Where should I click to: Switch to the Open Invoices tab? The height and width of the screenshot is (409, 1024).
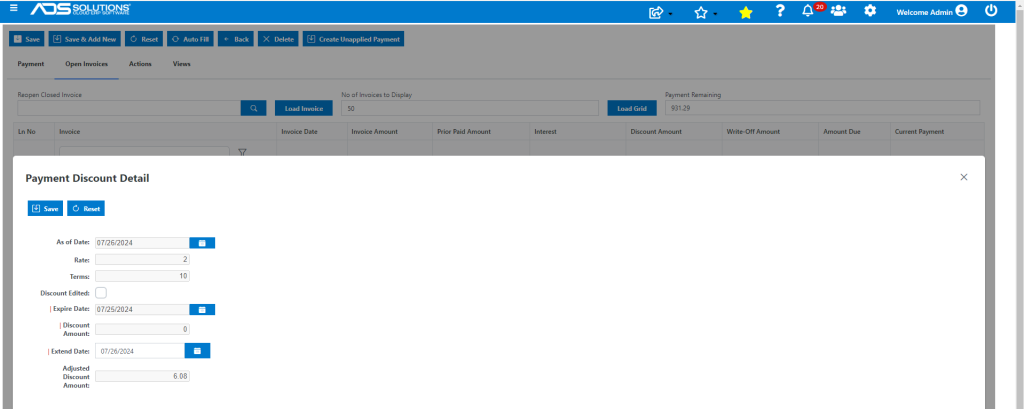point(87,64)
